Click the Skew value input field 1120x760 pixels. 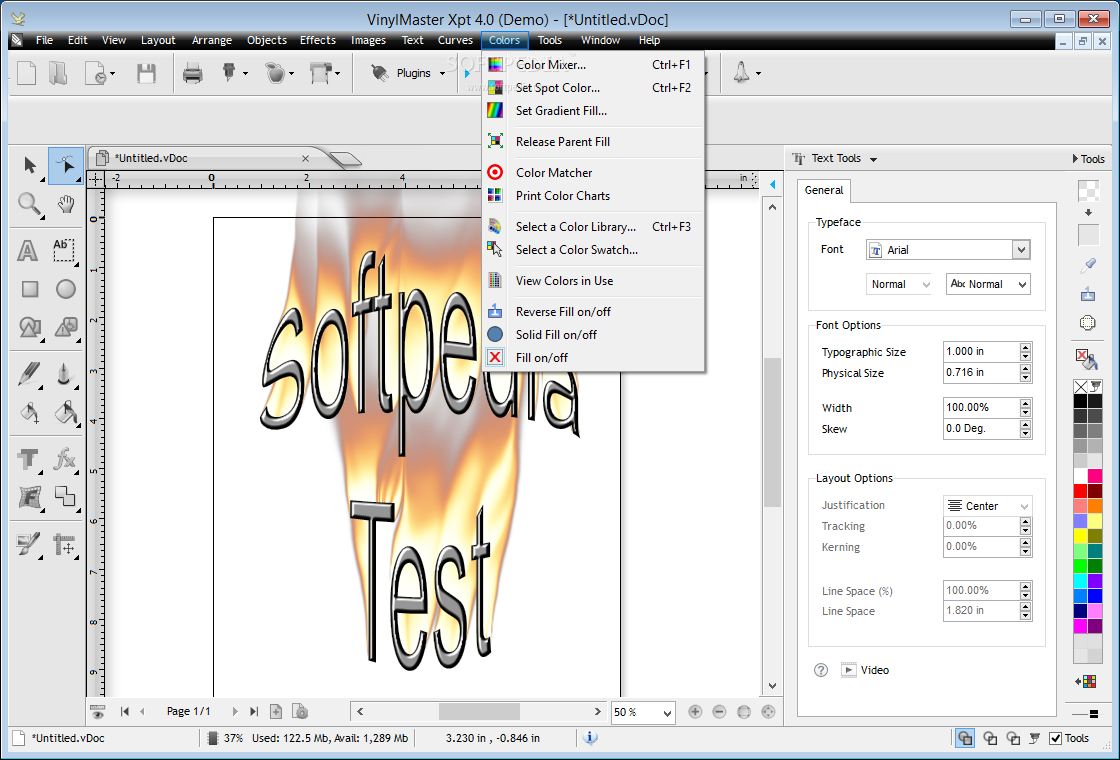(981, 429)
